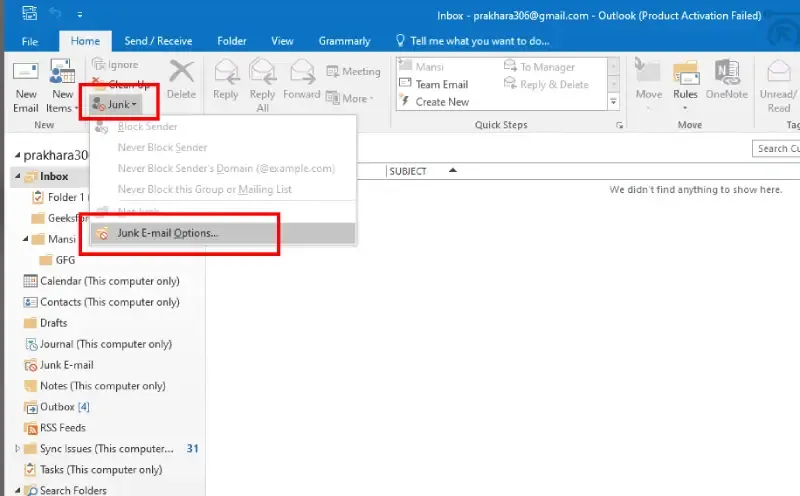Collapse the Search Folders arrow
The height and width of the screenshot is (496, 800).
pyautogui.click(x=17, y=490)
